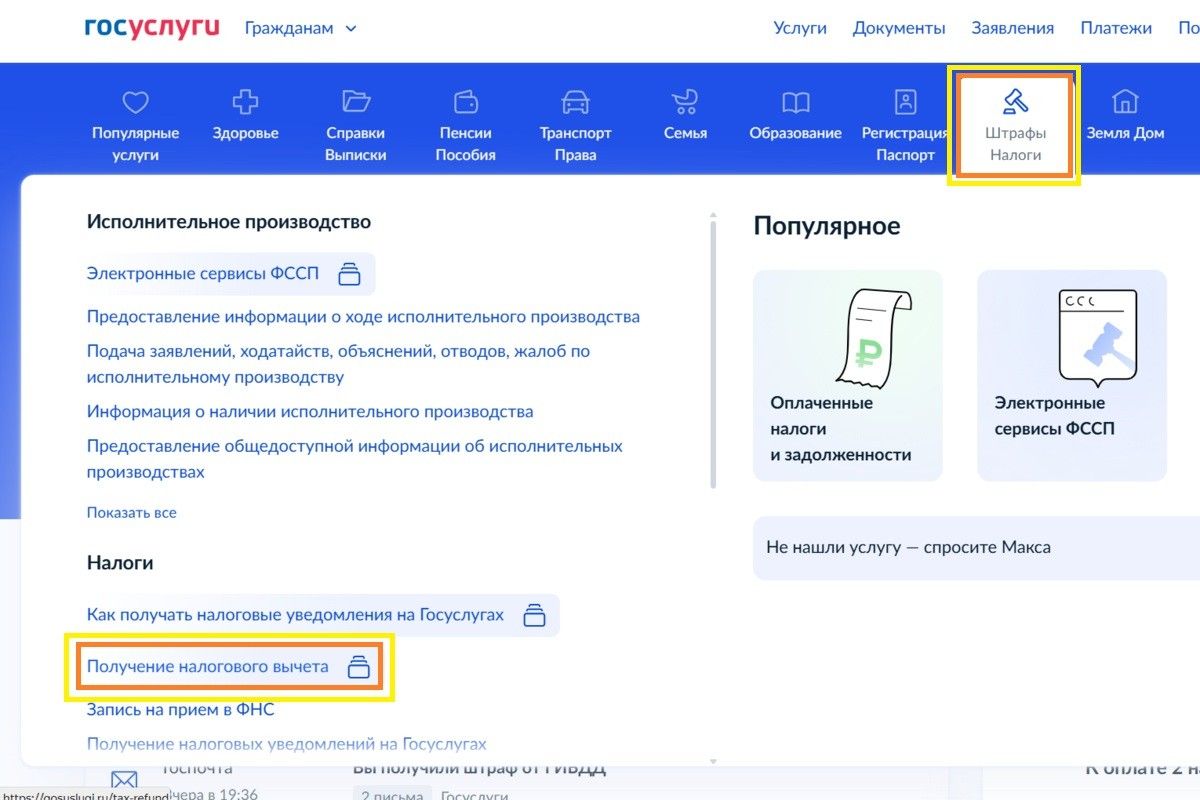This screenshot has width=1200, height=800.
Task: Open the Пенсии Пособия wallet category
Action: coord(466,126)
